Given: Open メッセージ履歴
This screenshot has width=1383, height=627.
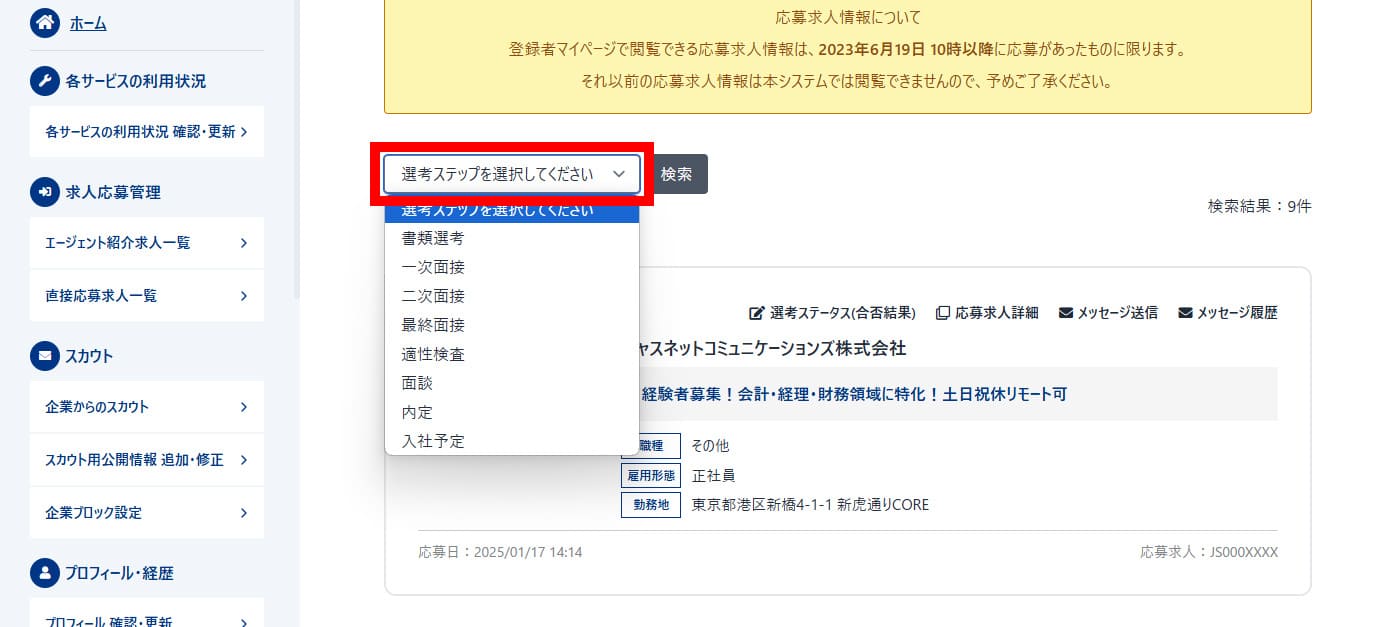Looking at the screenshot, I should coord(1237,313).
